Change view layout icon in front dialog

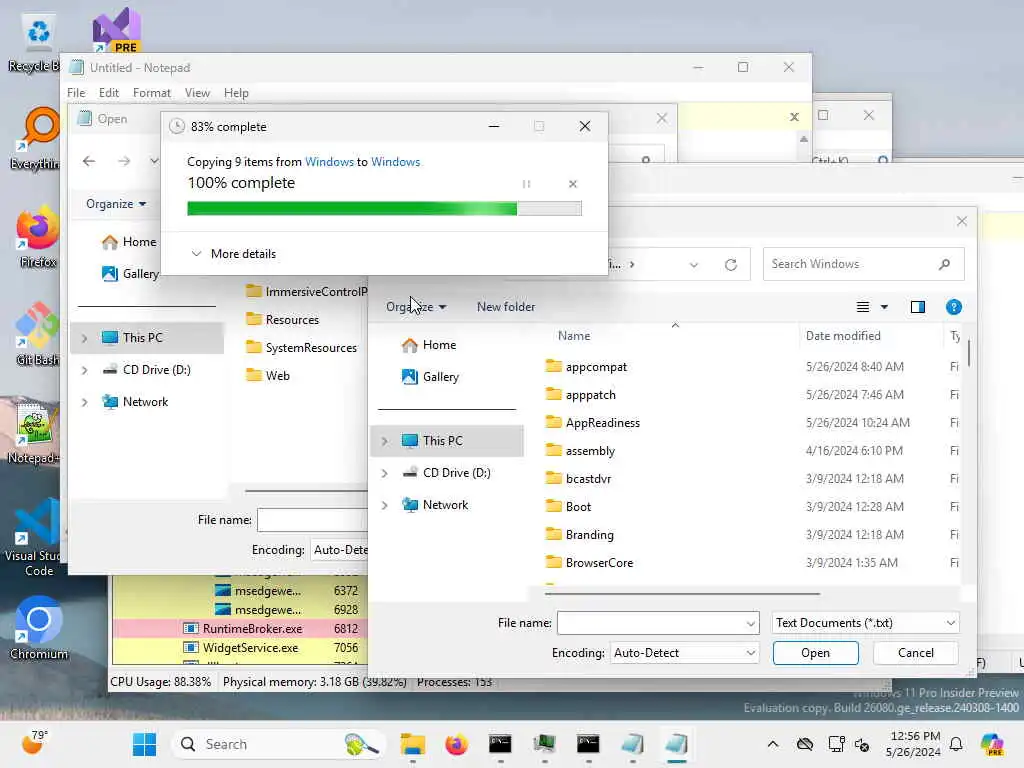point(863,307)
